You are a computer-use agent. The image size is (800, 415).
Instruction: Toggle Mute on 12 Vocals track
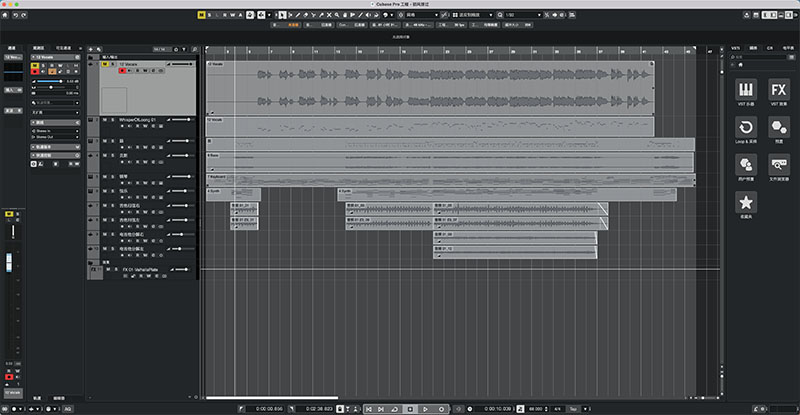tap(105, 64)
